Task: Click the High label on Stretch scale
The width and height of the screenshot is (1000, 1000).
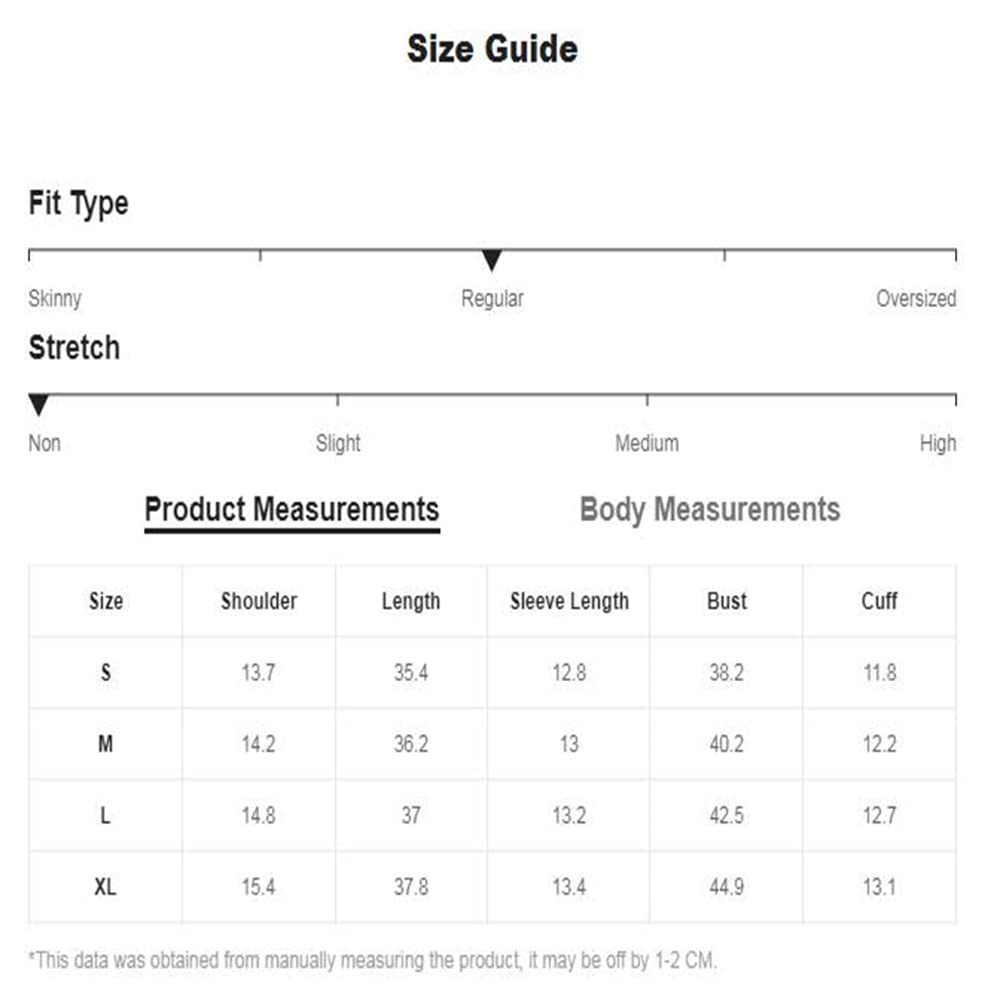Action: pos(938,443)
